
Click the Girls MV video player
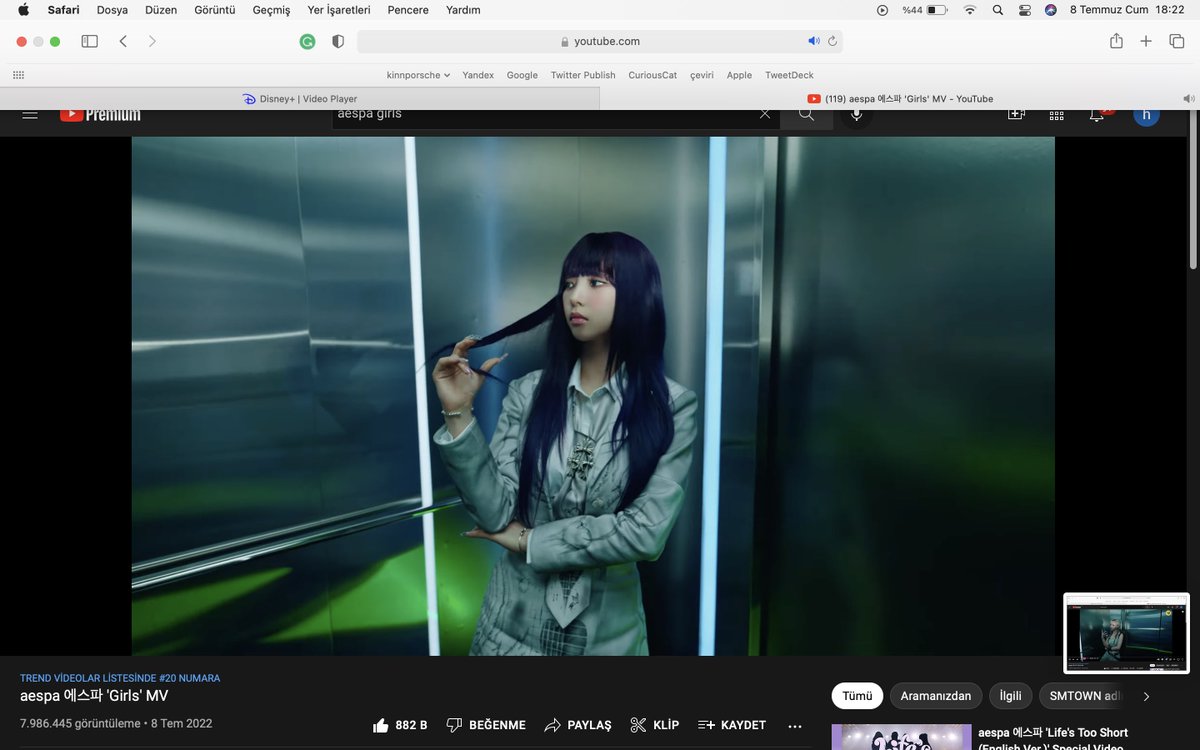pyautogui.click(x=593, y=396)
